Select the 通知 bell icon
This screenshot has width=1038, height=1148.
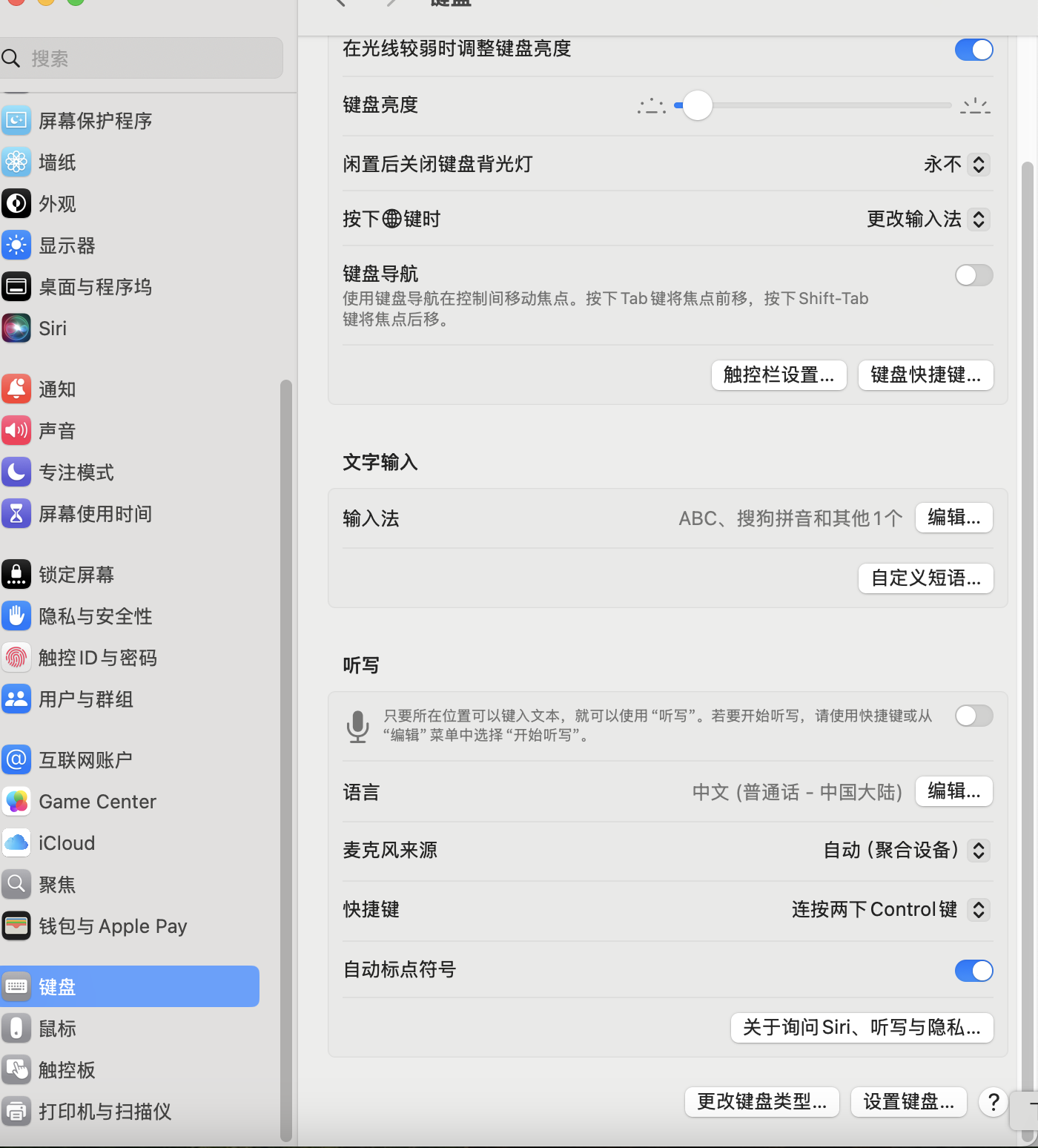point(16,389)
